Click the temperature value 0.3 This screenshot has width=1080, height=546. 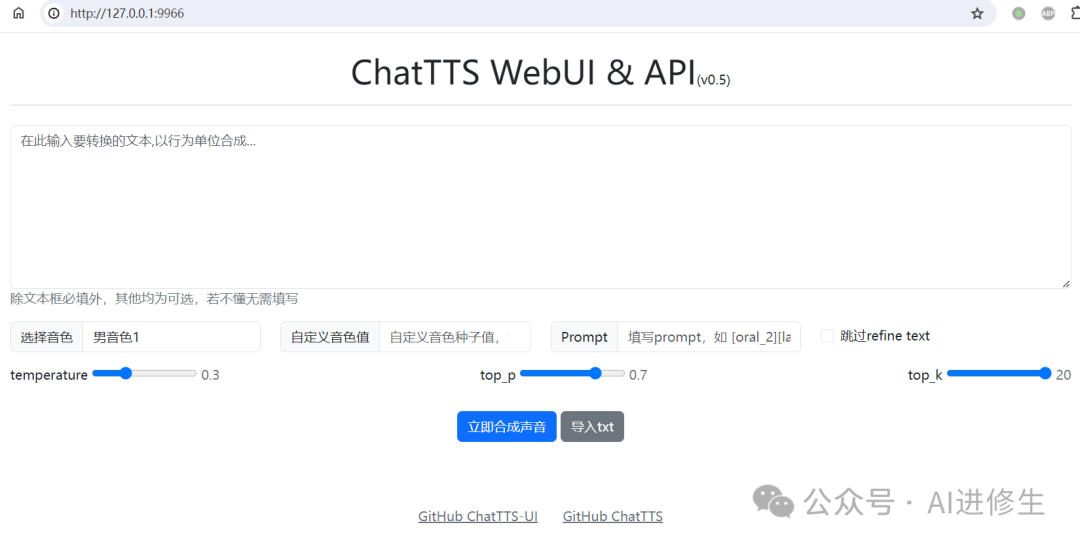pos(210,375)
